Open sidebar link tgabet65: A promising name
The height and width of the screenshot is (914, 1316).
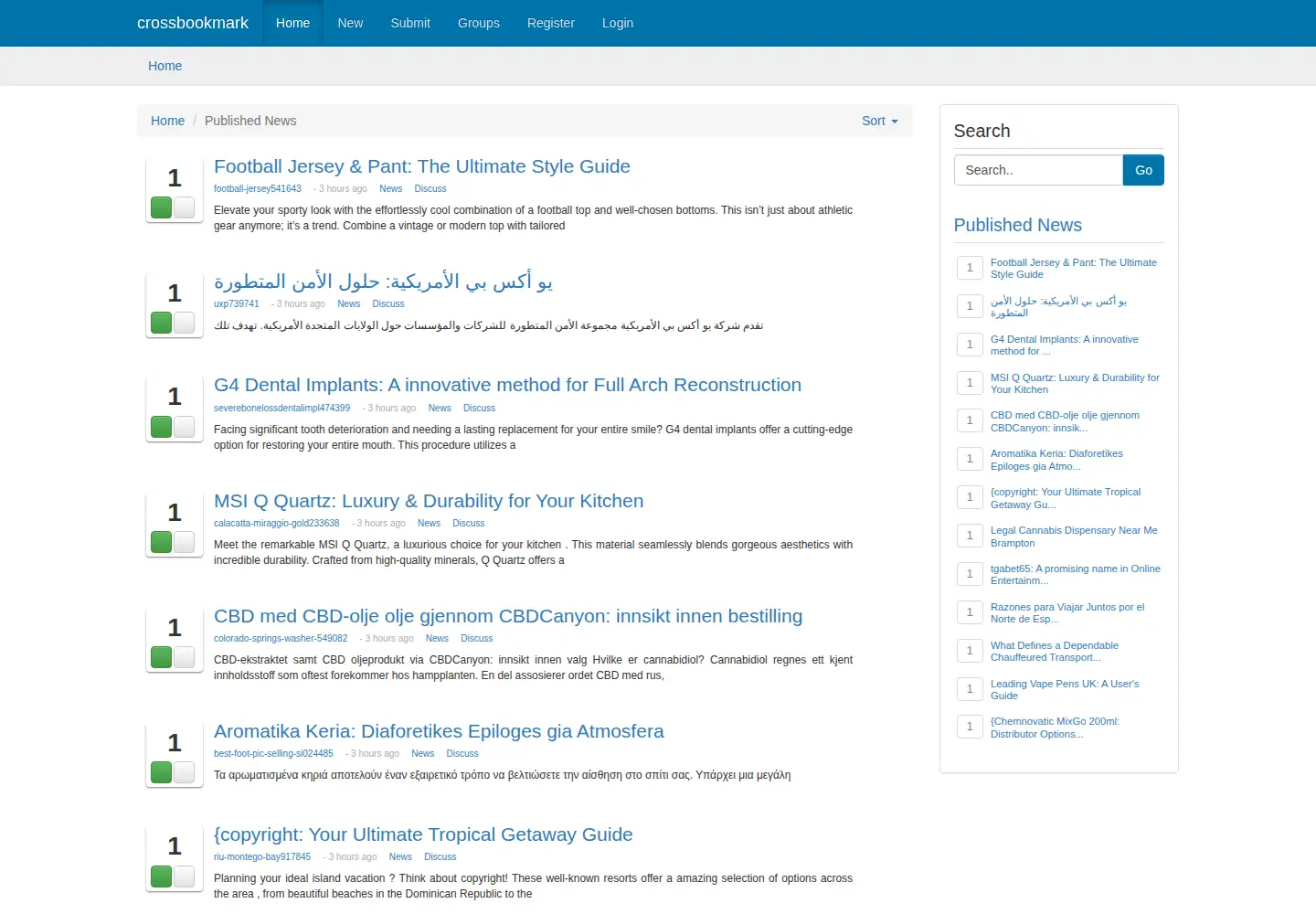[x=1076, y=575]
